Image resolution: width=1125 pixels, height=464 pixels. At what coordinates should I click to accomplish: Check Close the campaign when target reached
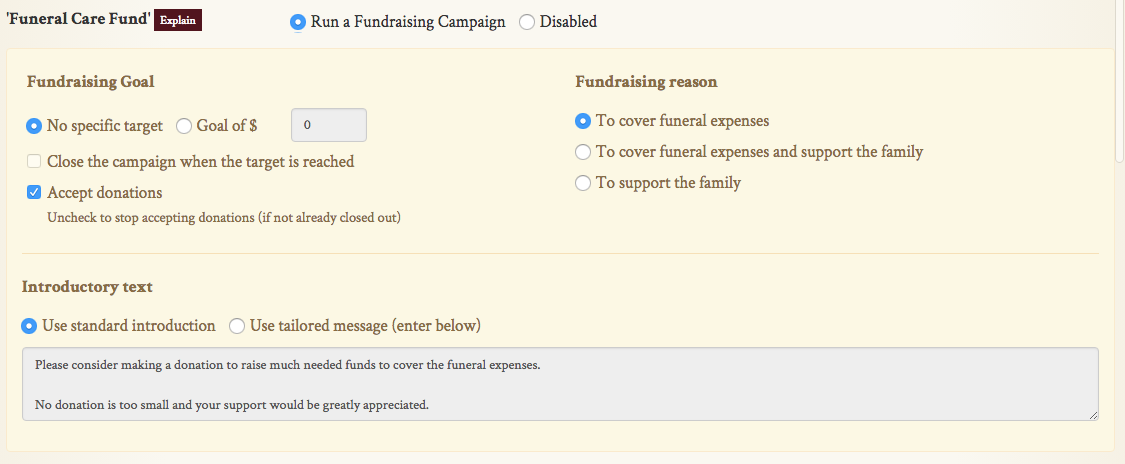(34, 161)
